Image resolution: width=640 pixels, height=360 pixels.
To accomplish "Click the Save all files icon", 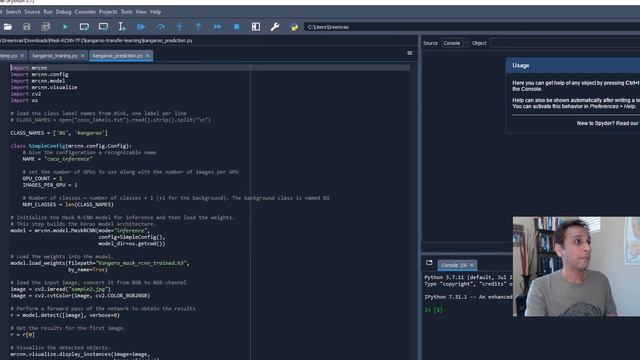I will coord(46,27).
